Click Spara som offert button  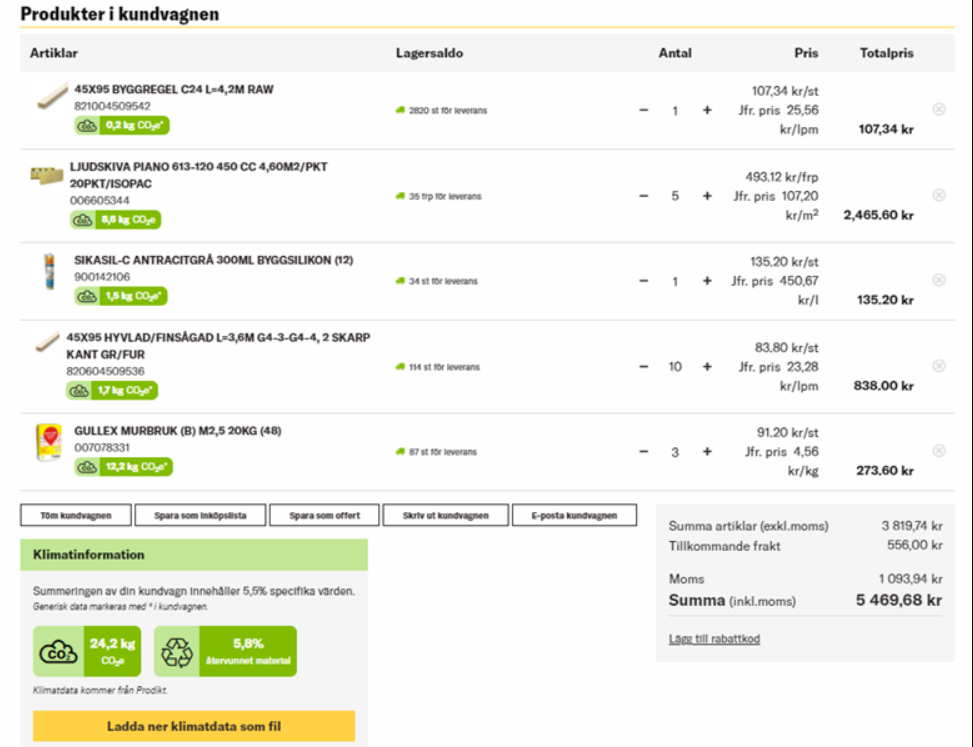click(324, 516)
